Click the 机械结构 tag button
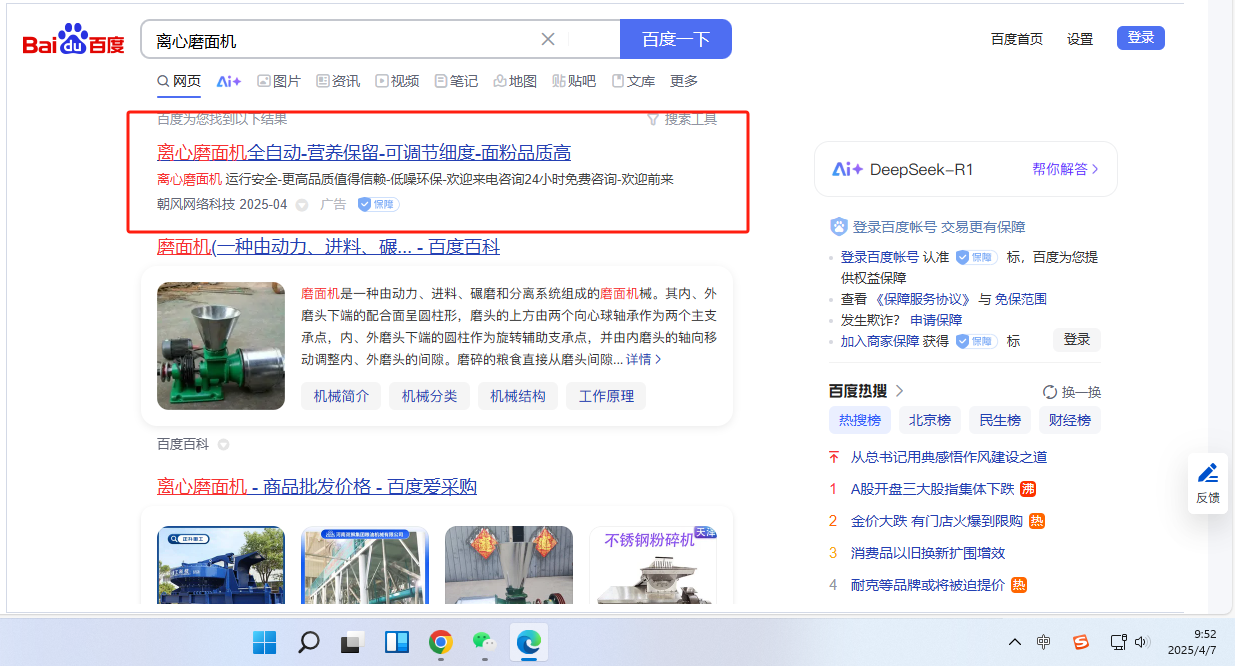Image resolution: width=1235 pixels, height=666 pixels. pyautogui.click(x=518, y=396)
